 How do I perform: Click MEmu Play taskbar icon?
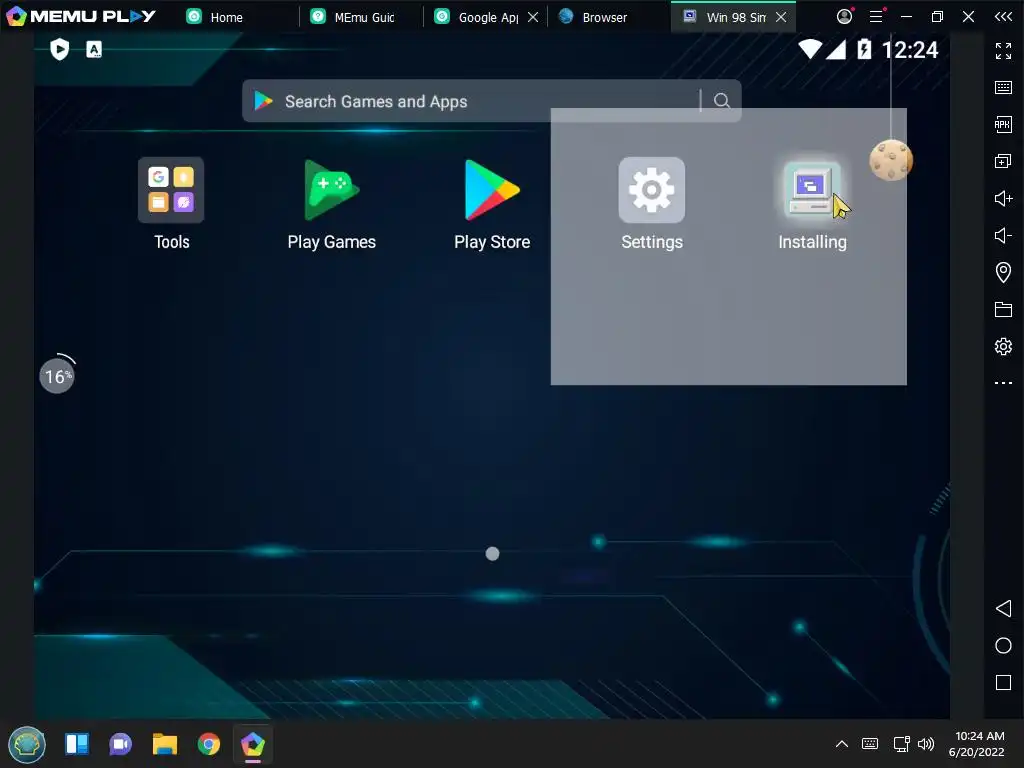tap(253, 744)
